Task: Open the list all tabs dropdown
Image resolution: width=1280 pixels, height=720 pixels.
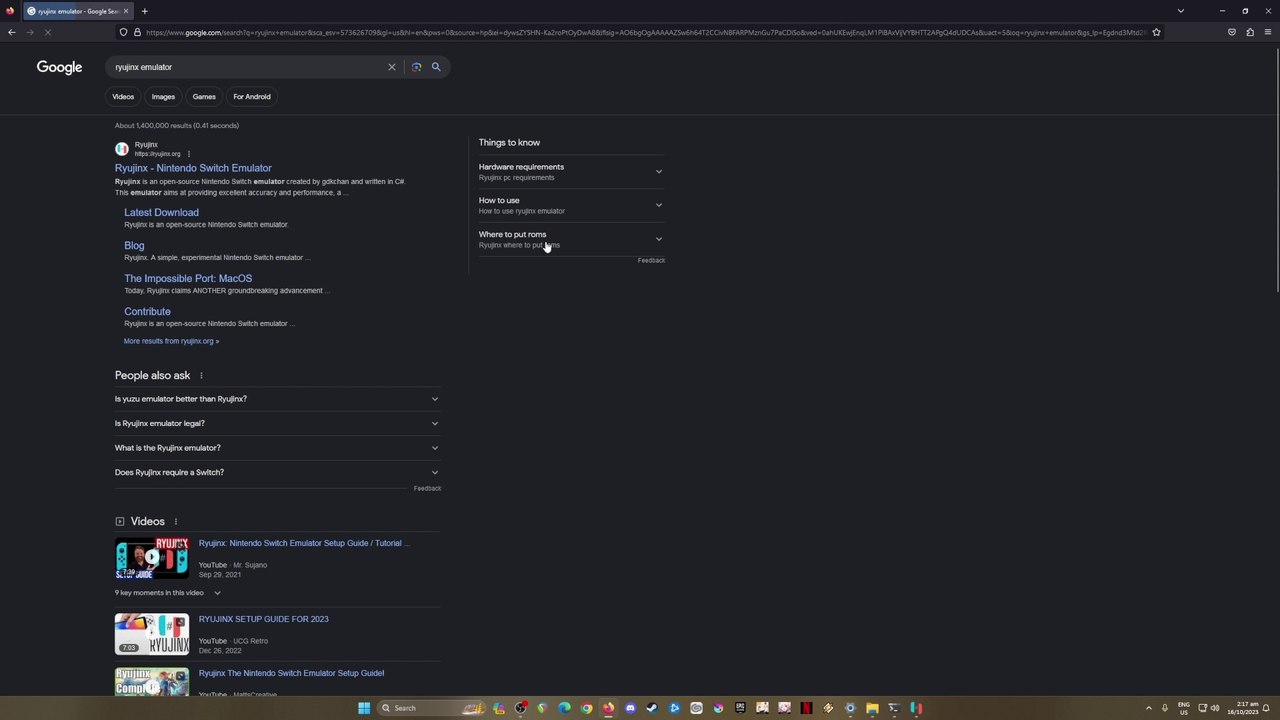Action: (1180, 11)
